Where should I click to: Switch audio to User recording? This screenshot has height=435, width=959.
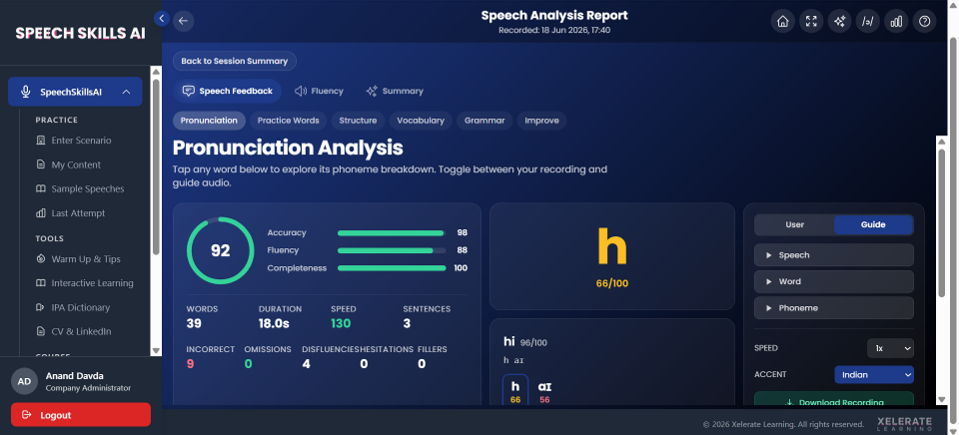(794, 225)
